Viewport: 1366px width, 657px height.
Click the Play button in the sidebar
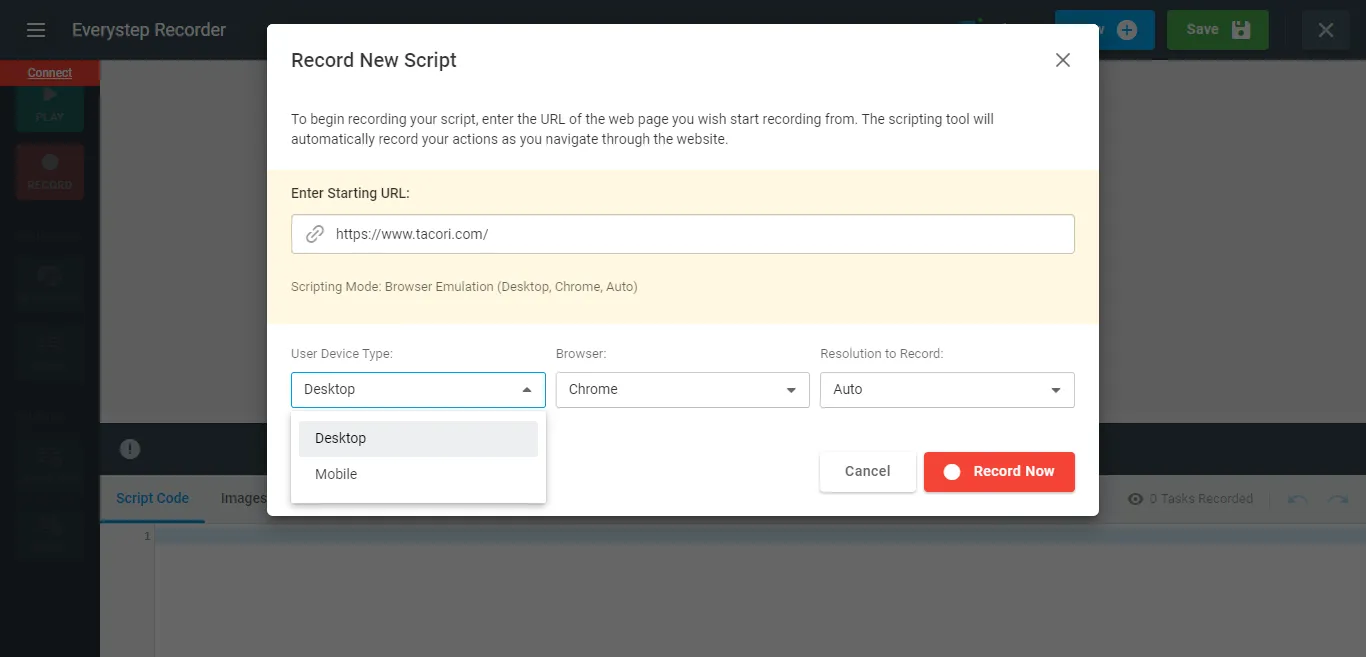(x=50, y=104)
